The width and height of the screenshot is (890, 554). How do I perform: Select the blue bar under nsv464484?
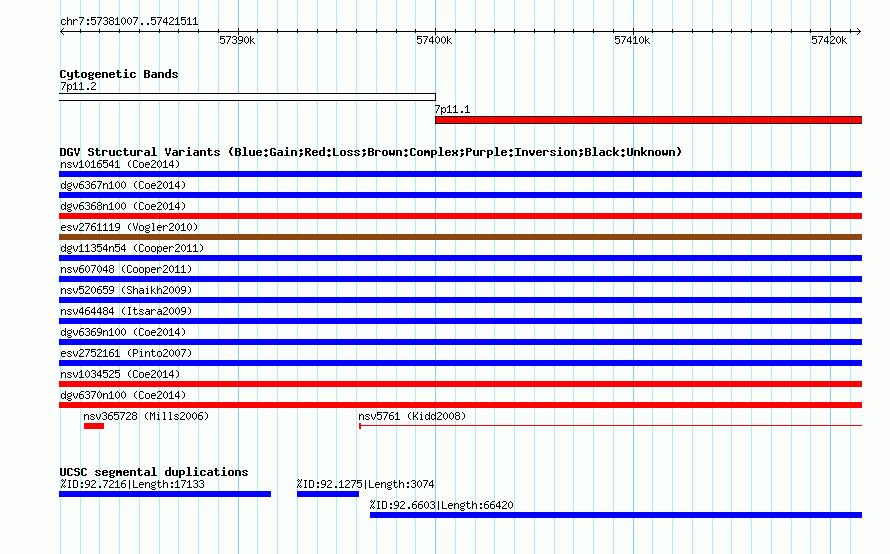(x=460, y=321)
